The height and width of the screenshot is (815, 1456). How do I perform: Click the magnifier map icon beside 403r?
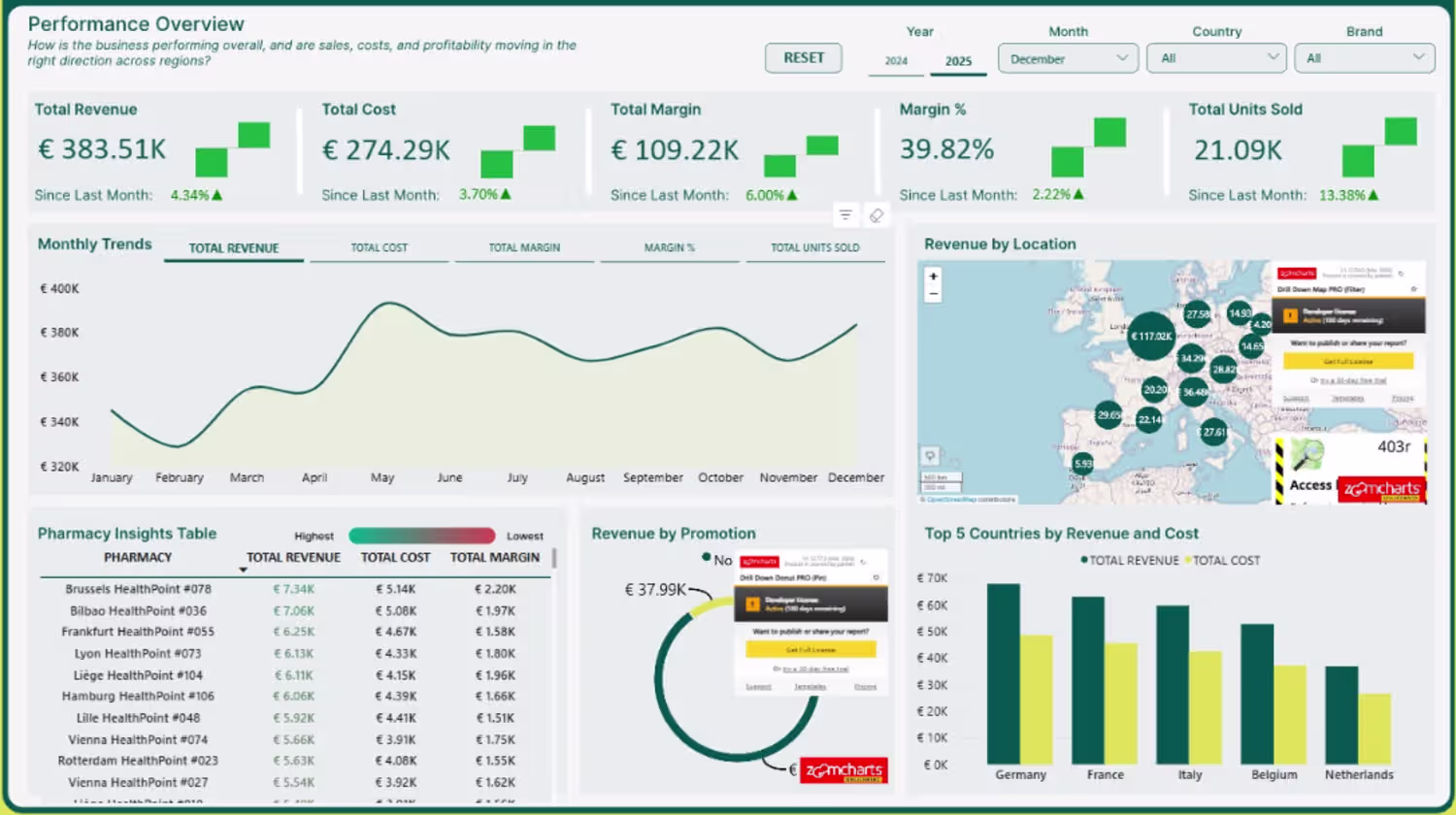pyautogui.click(x=1307, y=453)
